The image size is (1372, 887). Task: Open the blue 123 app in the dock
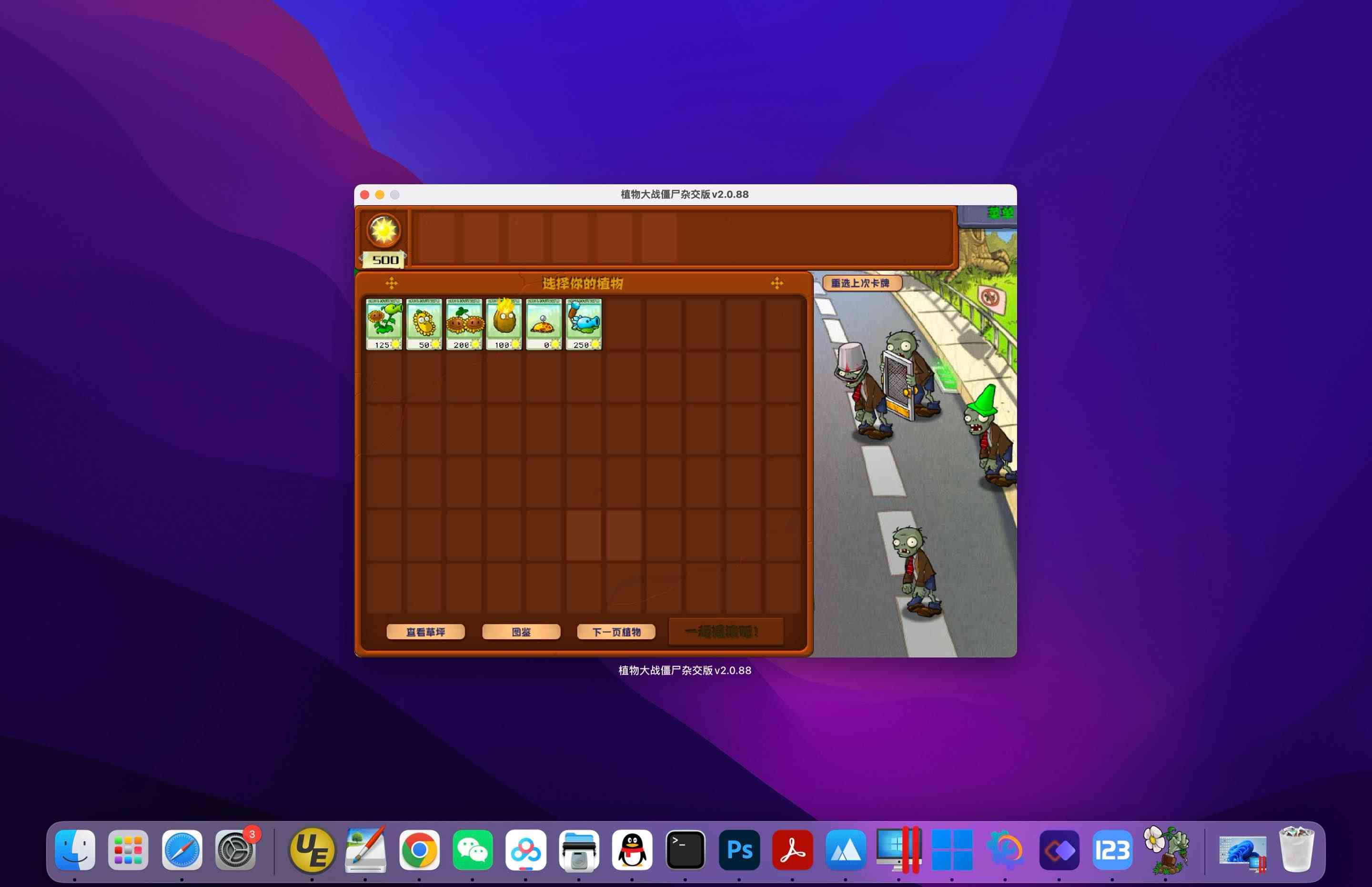tap(1112, 850)
